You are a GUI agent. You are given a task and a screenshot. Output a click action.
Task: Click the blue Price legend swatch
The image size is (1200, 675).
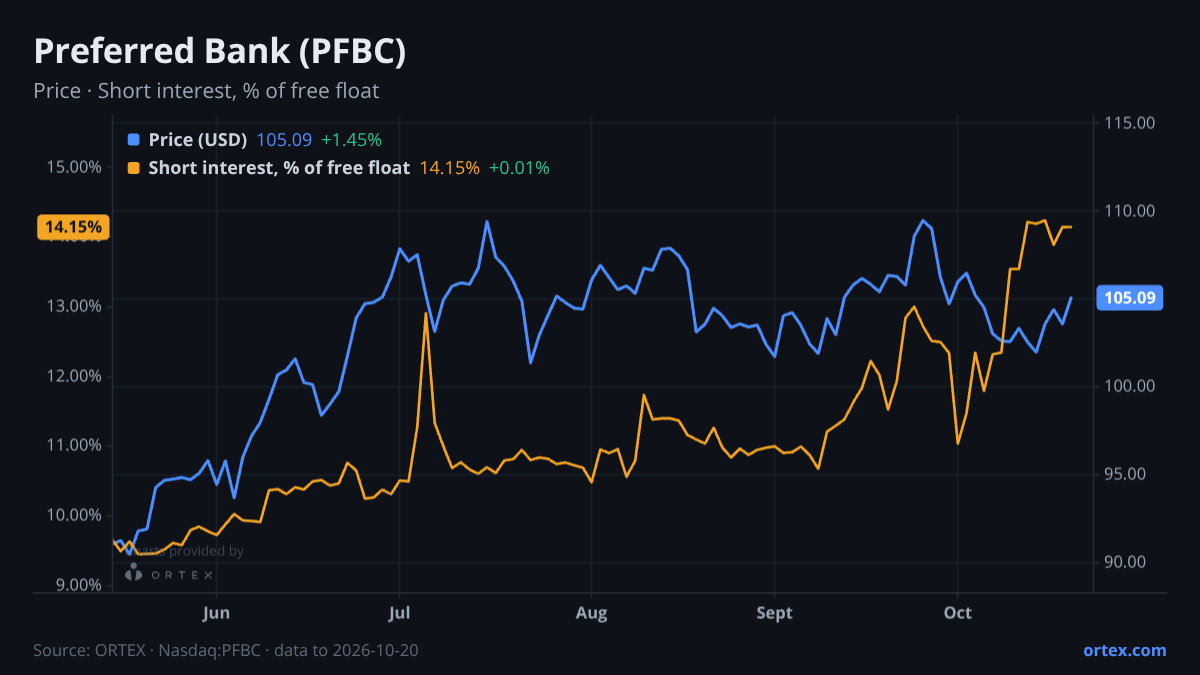click(x=134, y=140)
